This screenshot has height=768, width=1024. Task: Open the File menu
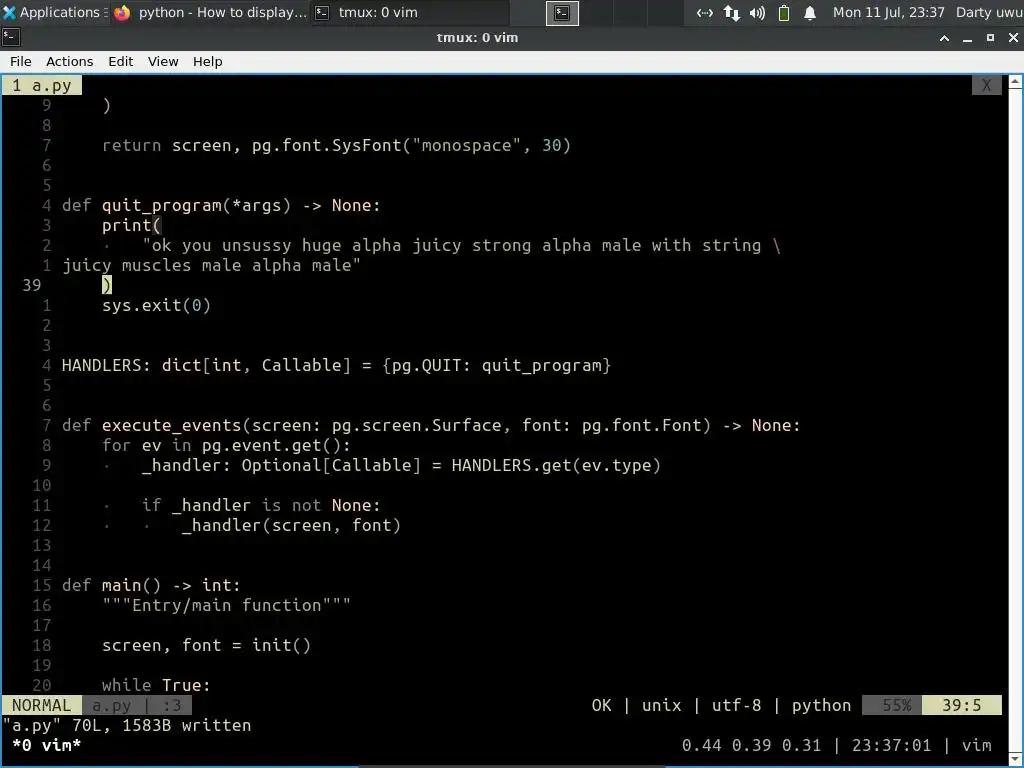pyautogui.click(x=20, y=61)
